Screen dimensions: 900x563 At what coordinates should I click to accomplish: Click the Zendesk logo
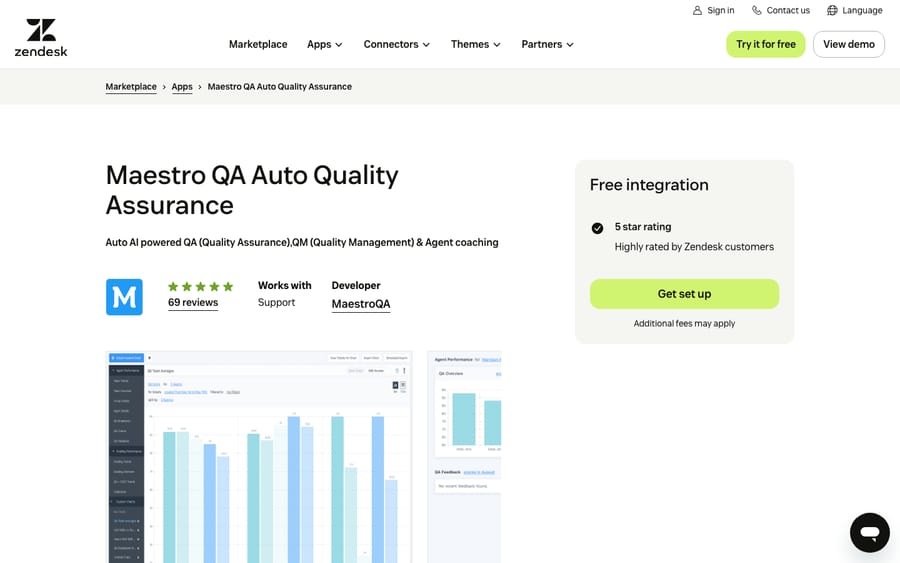41,38
